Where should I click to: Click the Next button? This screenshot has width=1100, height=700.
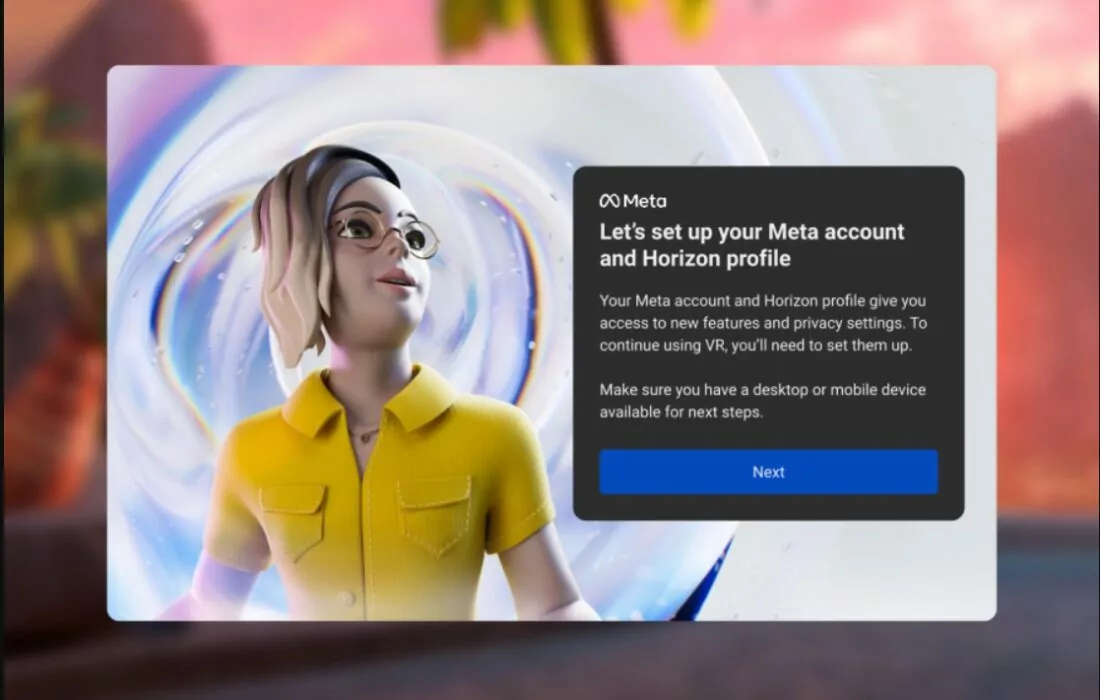tap(768, 472)
